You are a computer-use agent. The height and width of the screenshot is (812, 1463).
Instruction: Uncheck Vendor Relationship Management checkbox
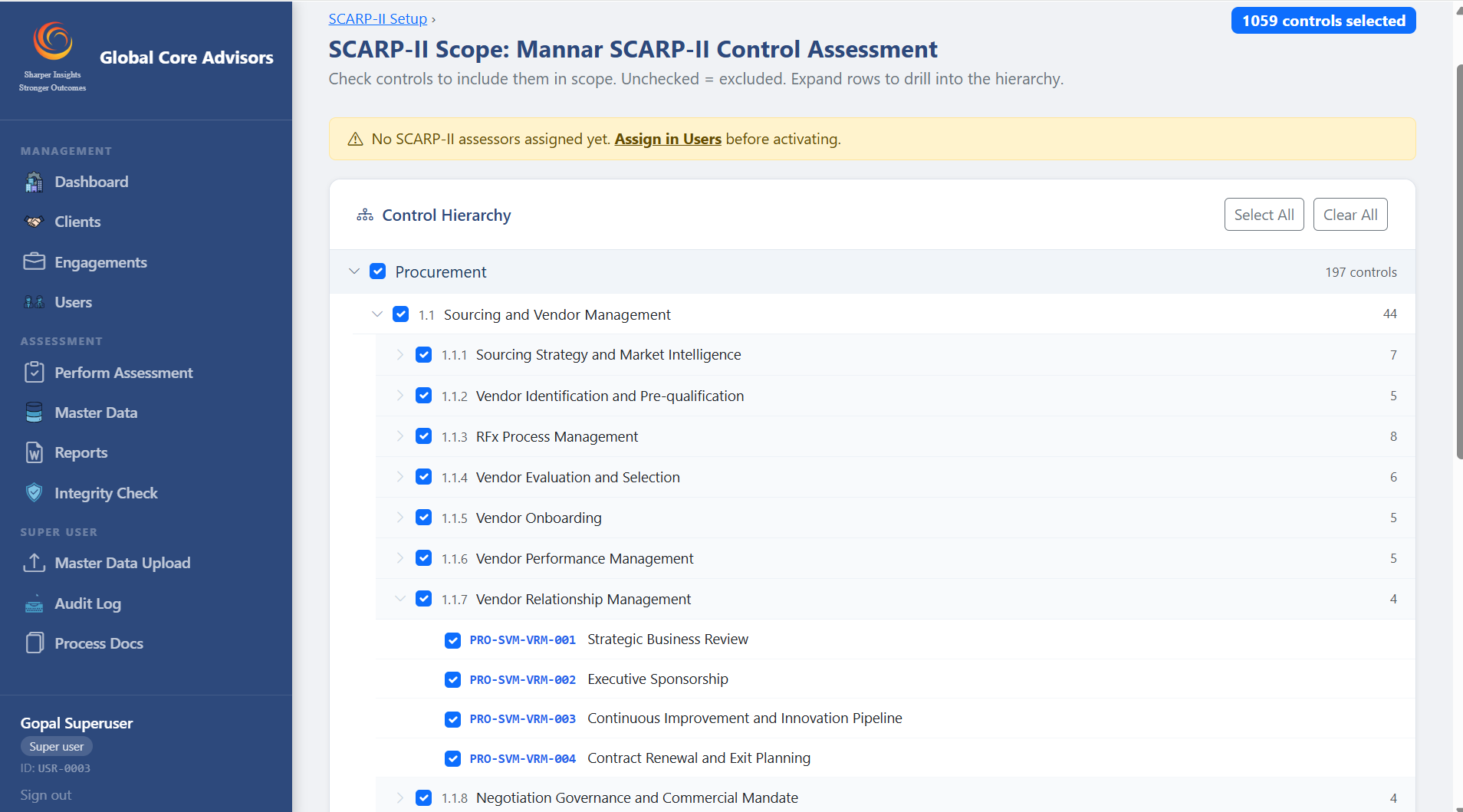point(424,599)
